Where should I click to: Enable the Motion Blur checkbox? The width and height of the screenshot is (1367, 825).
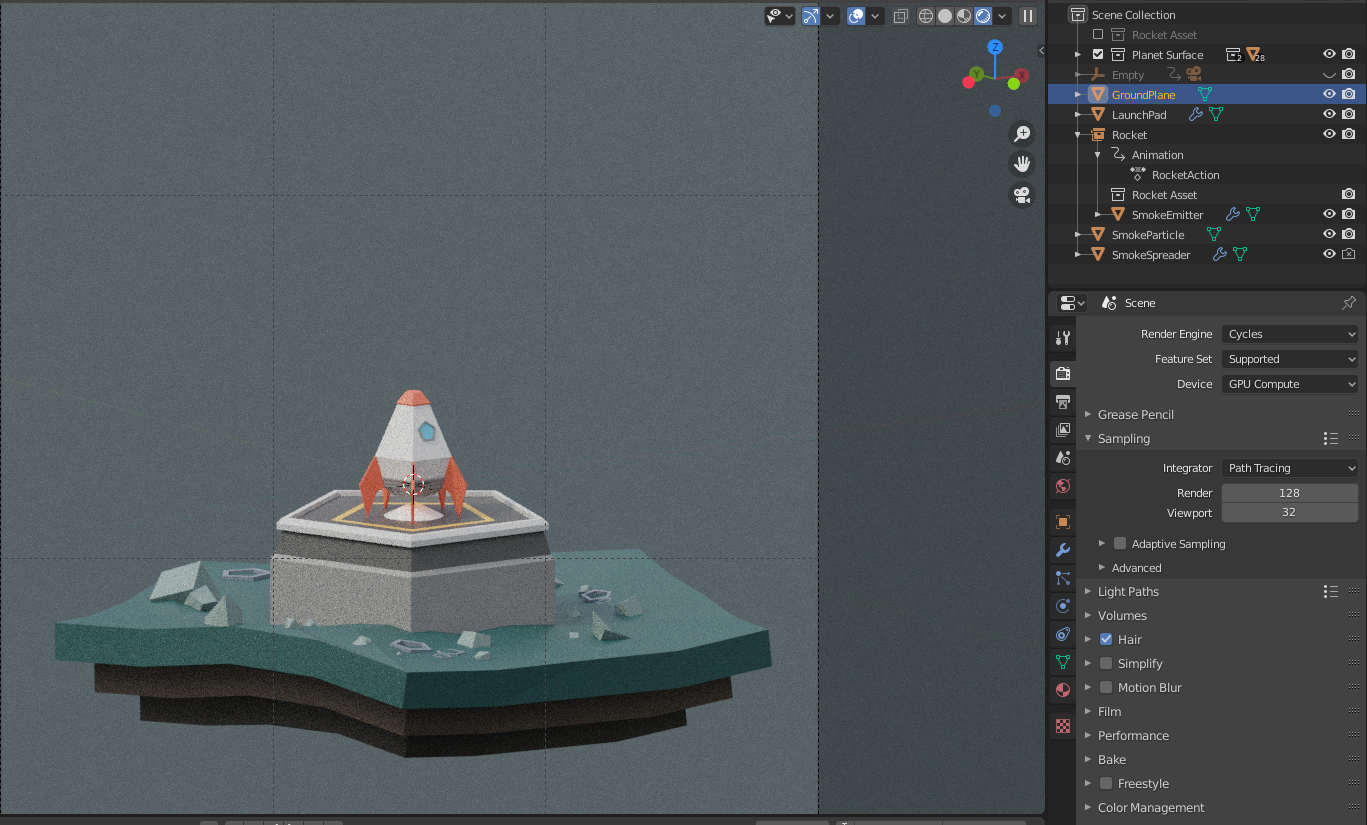coord(1105,687)
